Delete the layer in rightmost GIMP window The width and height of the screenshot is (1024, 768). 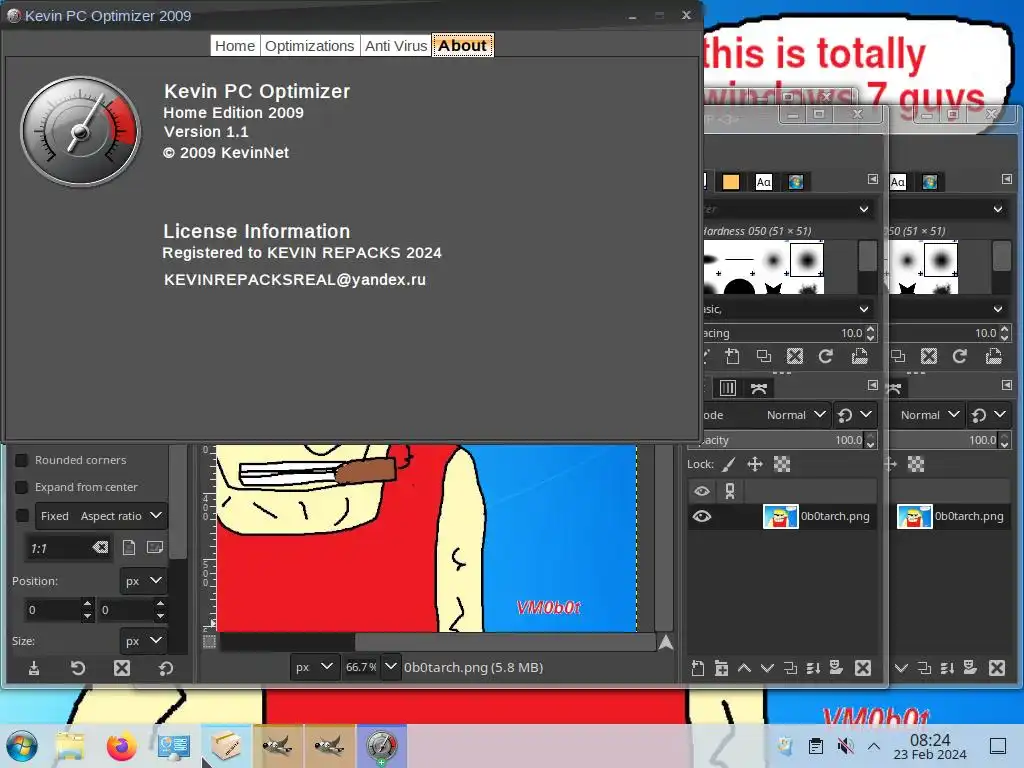(x=997, y=668)
